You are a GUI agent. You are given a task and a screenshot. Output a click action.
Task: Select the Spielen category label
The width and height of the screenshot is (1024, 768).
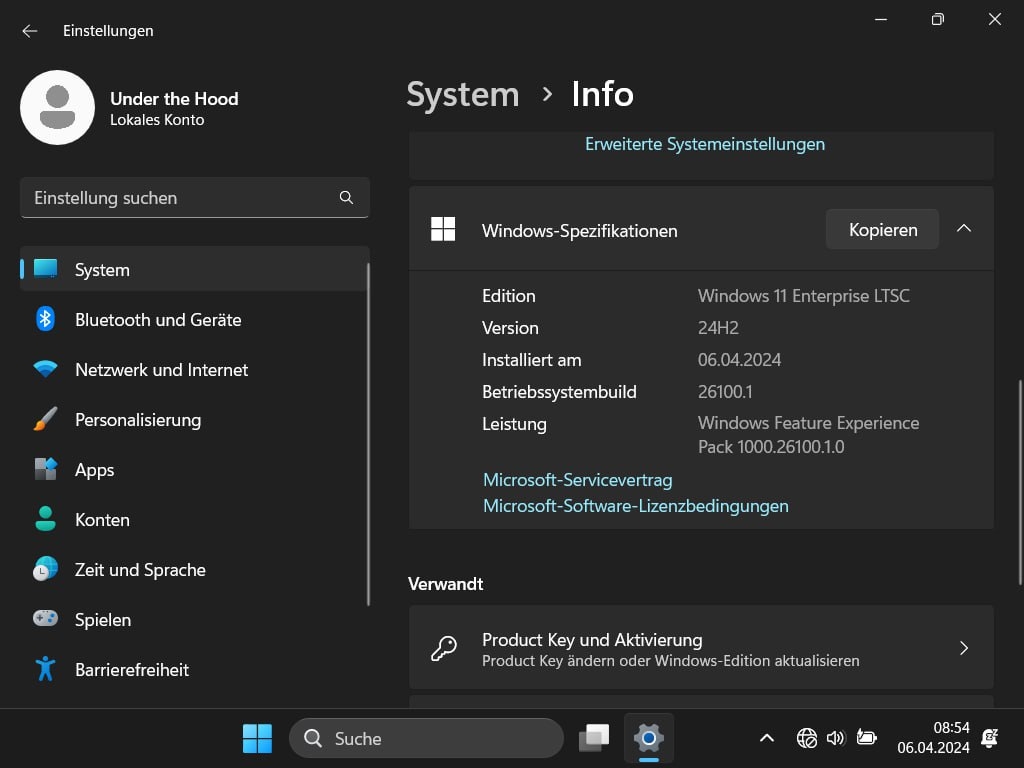click(x=103, y=620)
